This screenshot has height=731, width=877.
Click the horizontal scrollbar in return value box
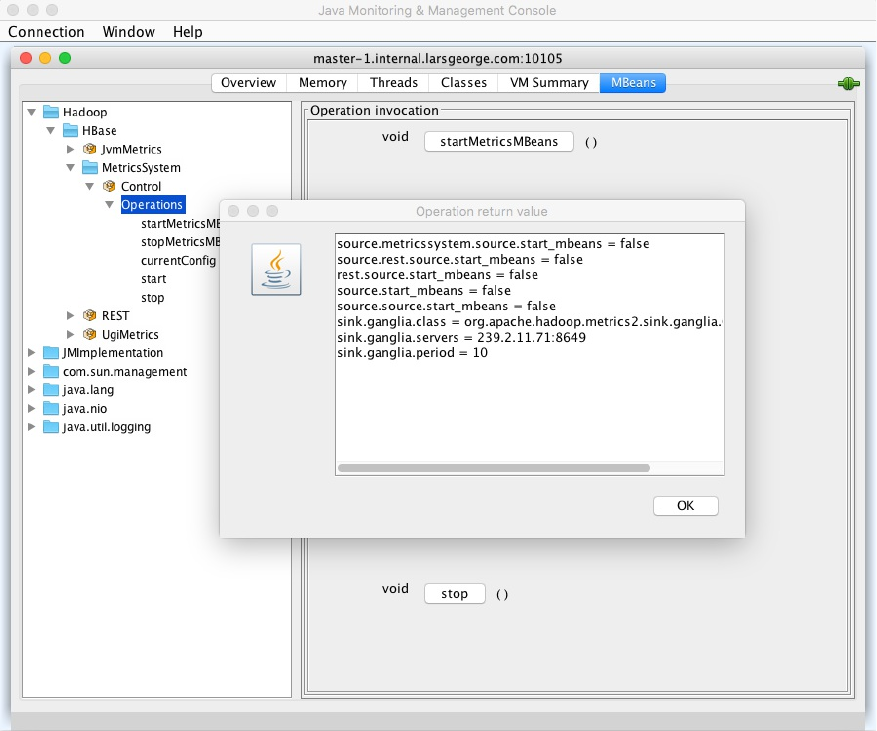[x=494, y=468]
